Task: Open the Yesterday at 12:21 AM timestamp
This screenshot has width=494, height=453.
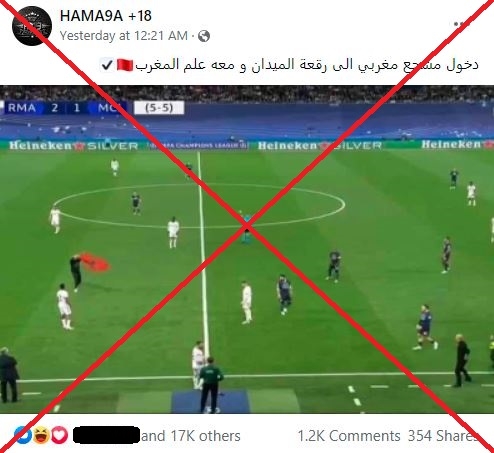Action: click(124, 36)
